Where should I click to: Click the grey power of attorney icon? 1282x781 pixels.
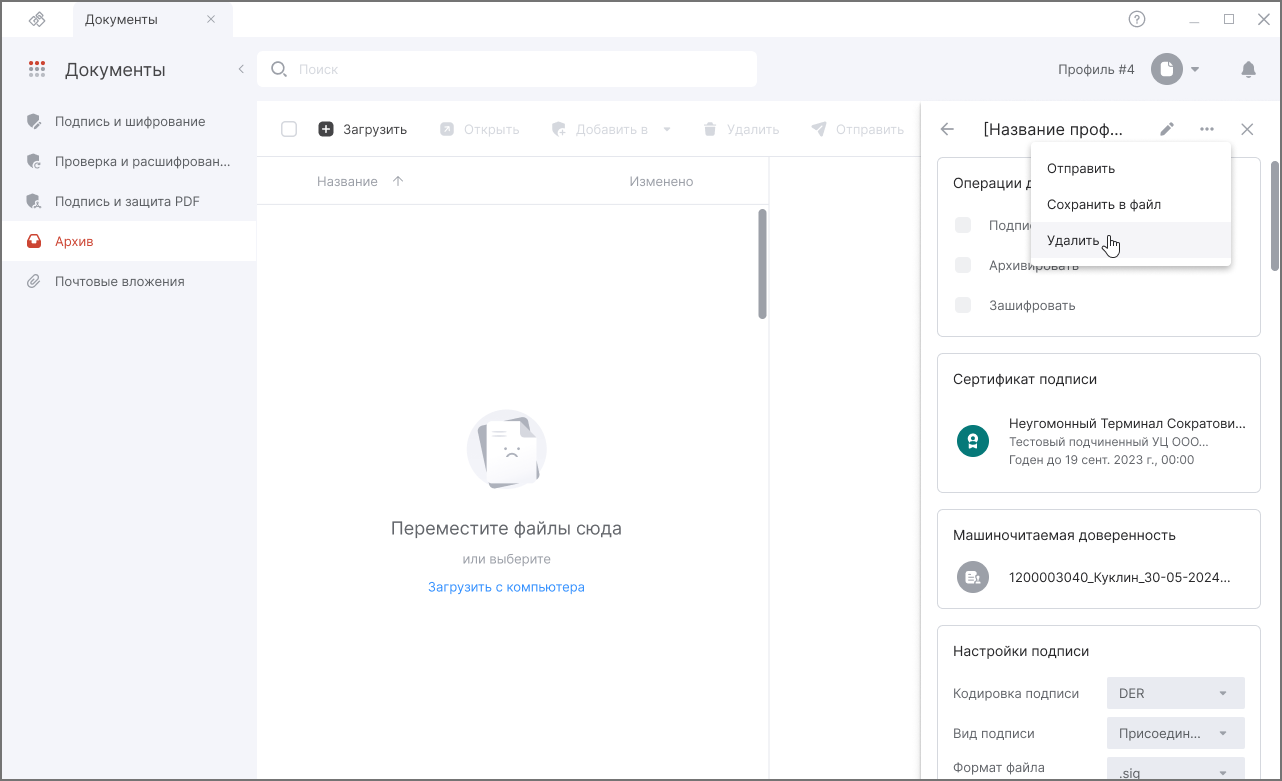[973, 577]
